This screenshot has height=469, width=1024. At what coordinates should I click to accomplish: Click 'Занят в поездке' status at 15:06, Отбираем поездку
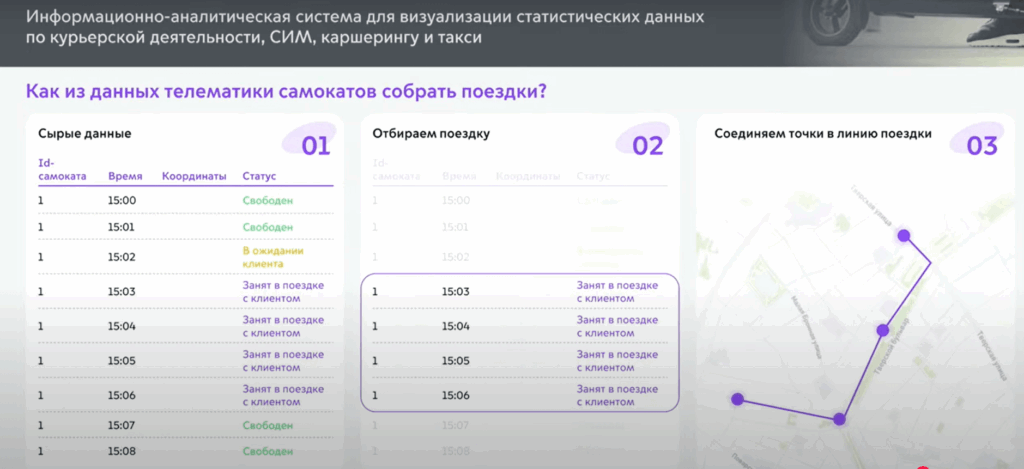tap(618, 395)
